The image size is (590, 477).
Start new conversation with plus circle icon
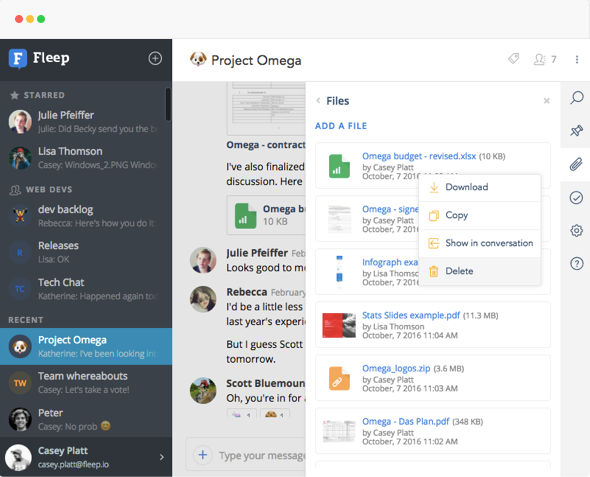(155, 58)
